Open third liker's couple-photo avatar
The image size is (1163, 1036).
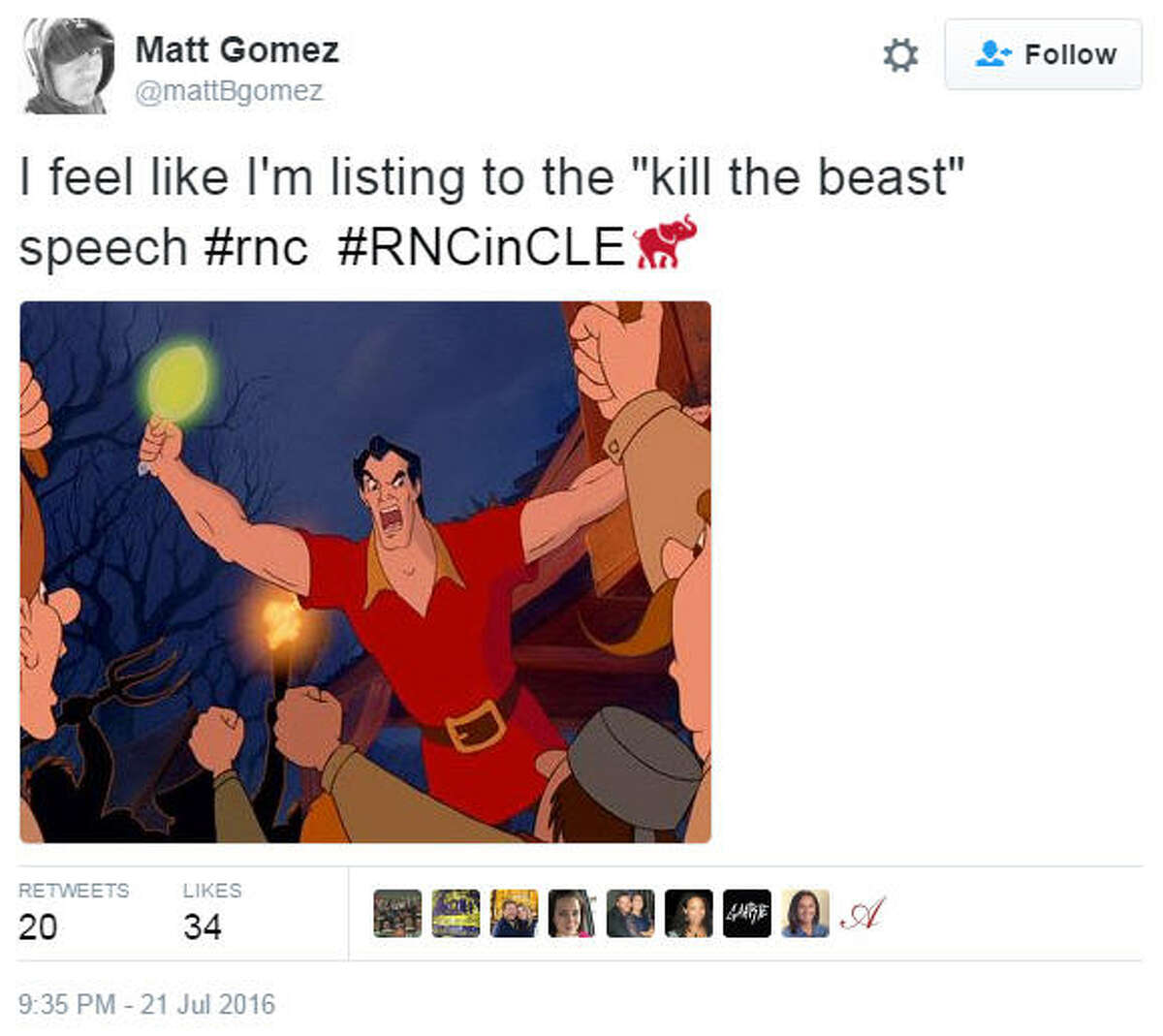(514, 913)
